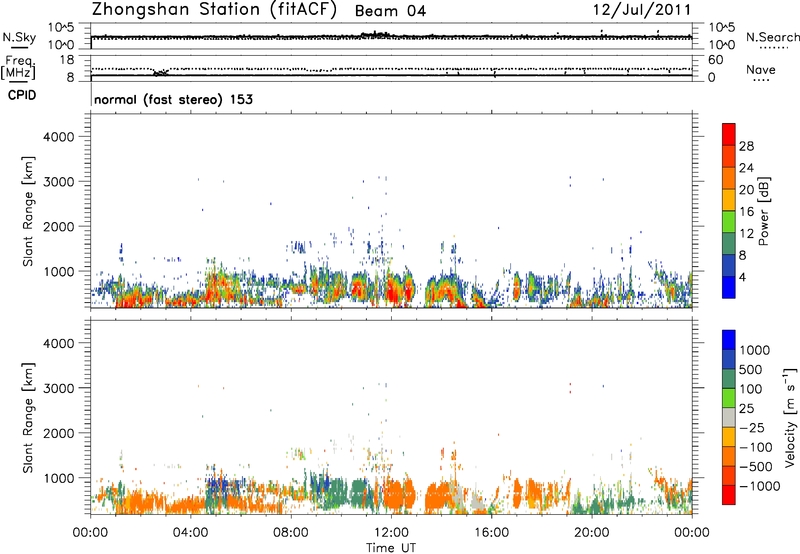Screen dimensions: 800x554
Task: Click the 1000 value on velocity scale
Action: click(755, 350)
